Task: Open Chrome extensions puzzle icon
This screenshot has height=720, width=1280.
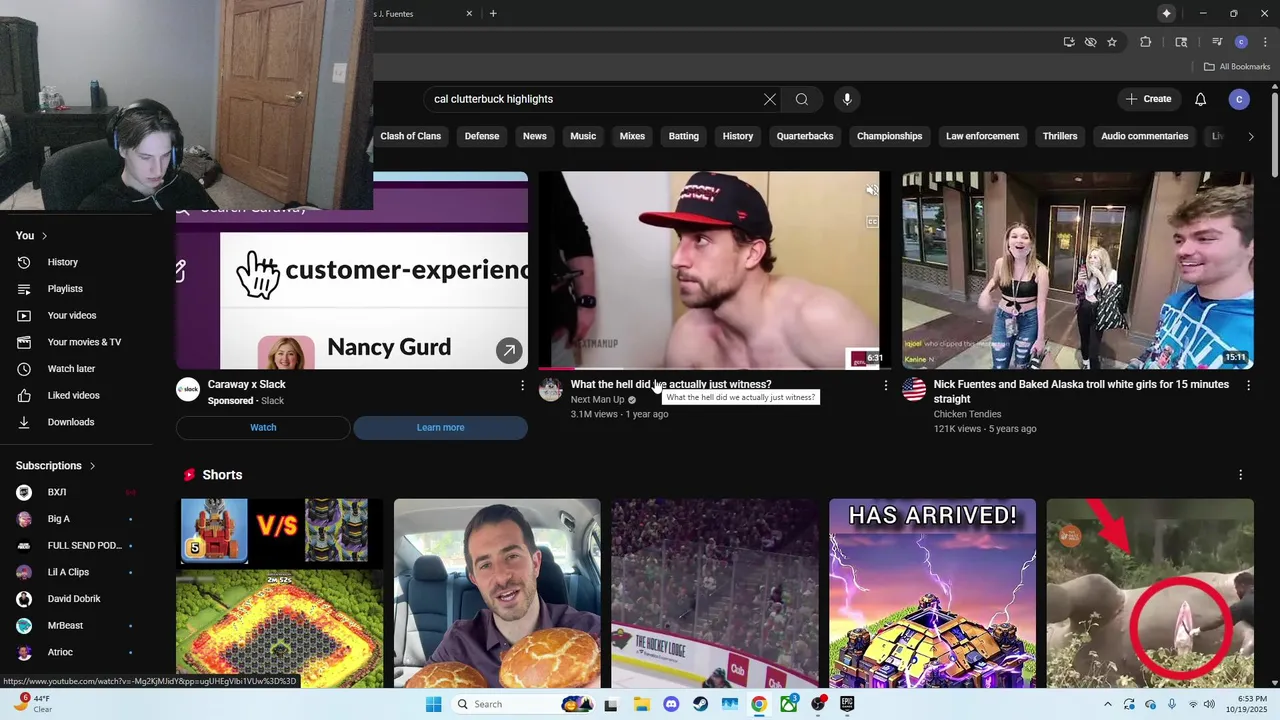Action: (1146, 42)
